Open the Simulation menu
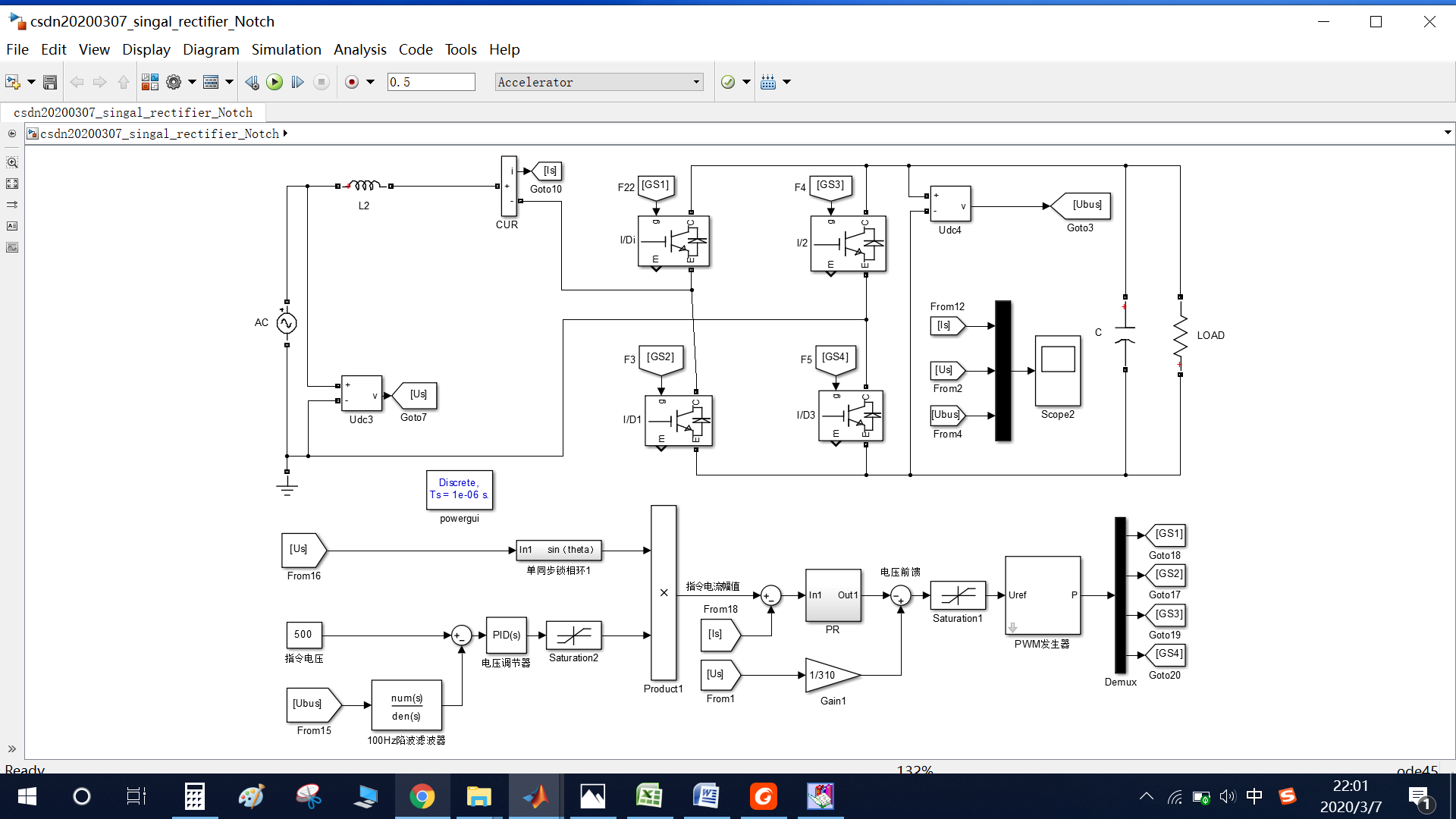 tap(286, 49)
